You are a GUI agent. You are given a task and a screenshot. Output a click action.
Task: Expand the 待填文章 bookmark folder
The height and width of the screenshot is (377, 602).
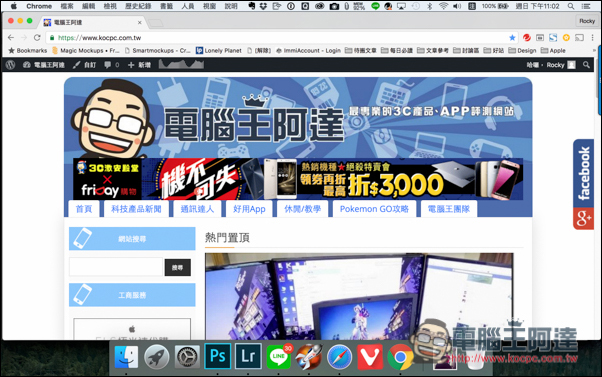coord(361,50)
